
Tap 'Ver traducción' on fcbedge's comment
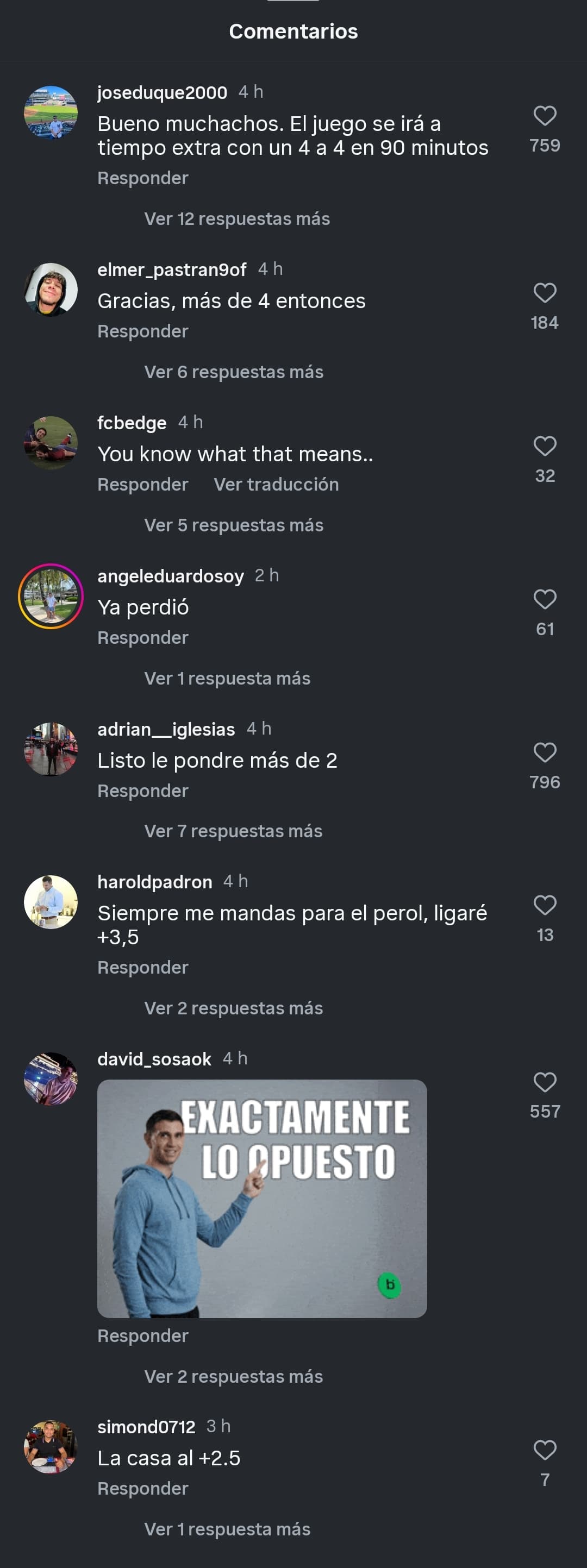pyautogui.click(x=276, y=485)
